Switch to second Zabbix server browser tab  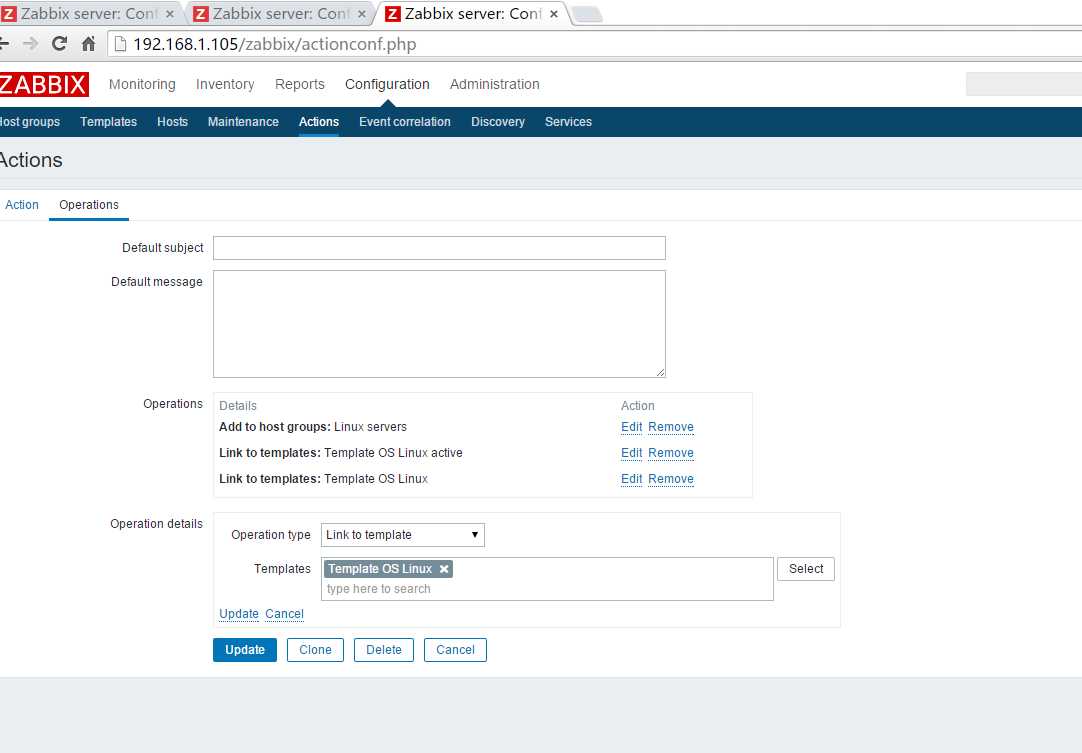[x=279, y=14]
